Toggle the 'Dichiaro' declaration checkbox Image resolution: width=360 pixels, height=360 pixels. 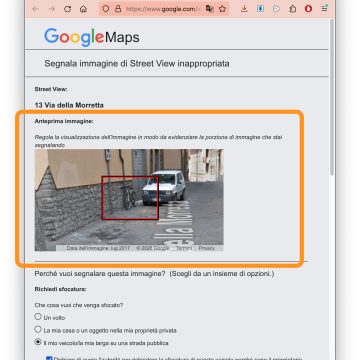coord(49,358)
